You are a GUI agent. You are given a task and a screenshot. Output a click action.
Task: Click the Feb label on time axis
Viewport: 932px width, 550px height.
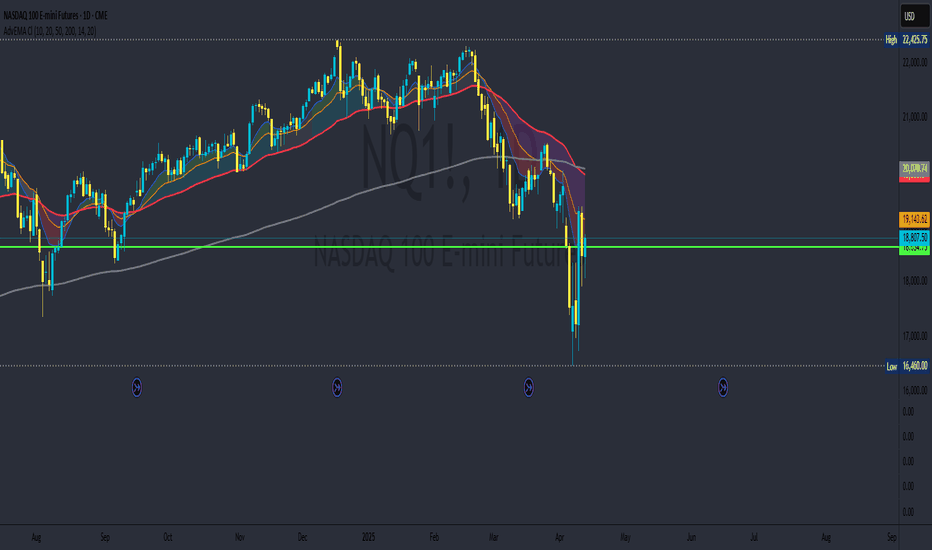[x=434, y=538]
